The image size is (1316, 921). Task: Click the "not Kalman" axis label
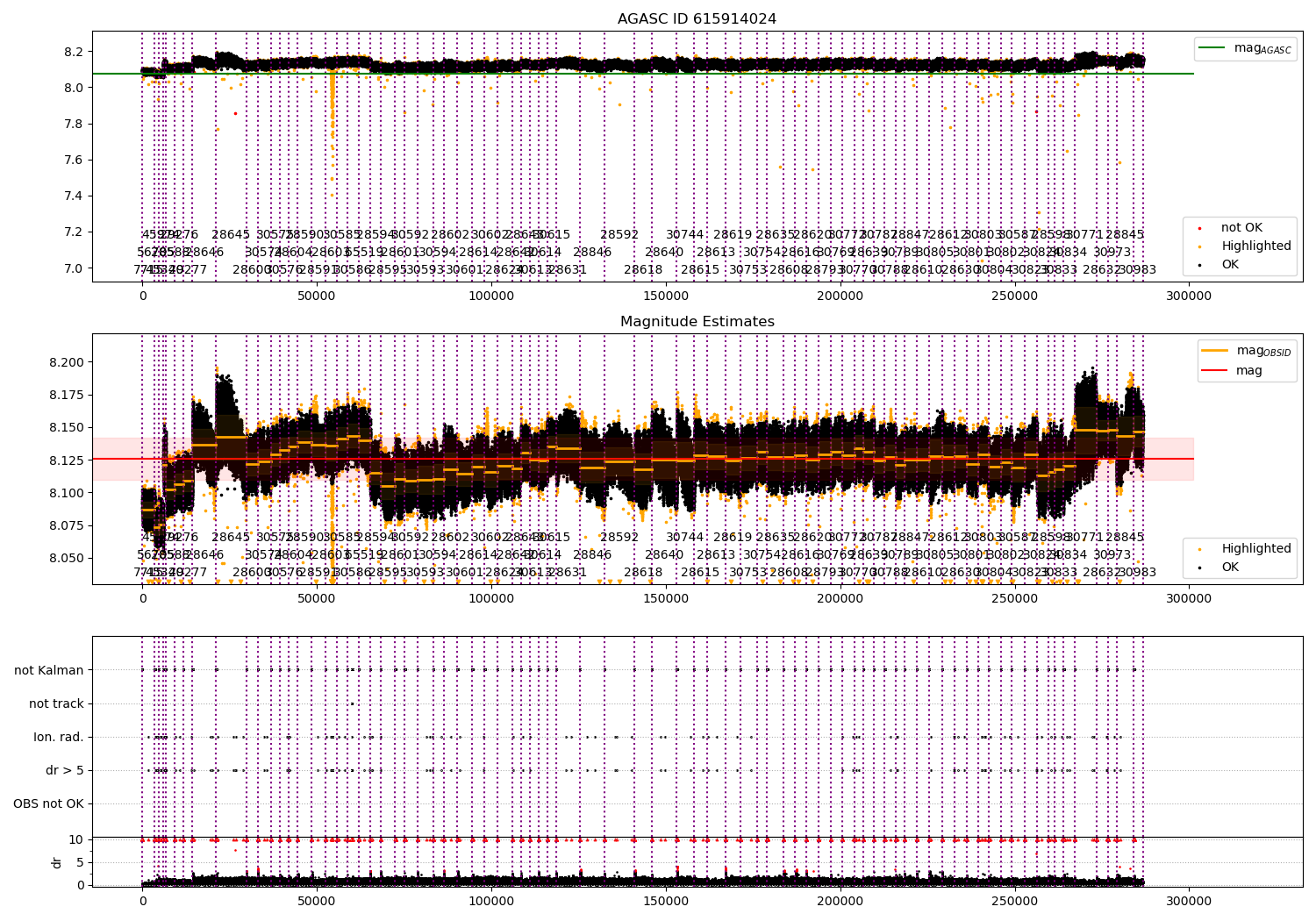49,671
